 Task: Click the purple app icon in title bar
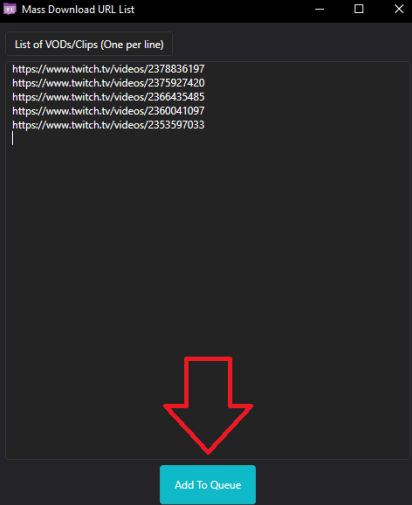tap(10, 9)
